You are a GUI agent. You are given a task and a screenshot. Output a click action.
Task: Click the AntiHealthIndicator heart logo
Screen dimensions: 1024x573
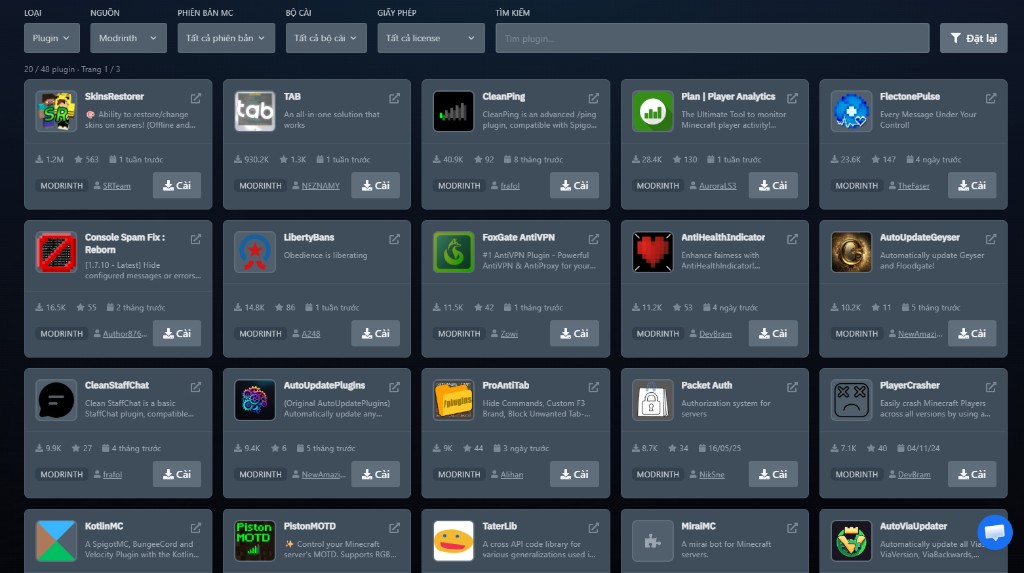(652, 252)
